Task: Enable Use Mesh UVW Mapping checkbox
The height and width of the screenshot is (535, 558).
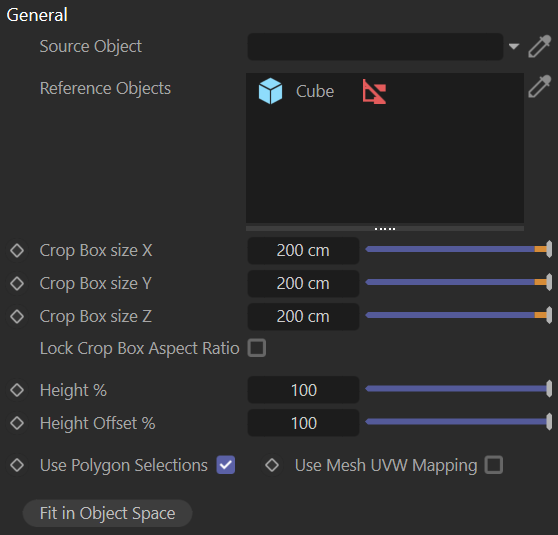Action: tap(494, 465)
